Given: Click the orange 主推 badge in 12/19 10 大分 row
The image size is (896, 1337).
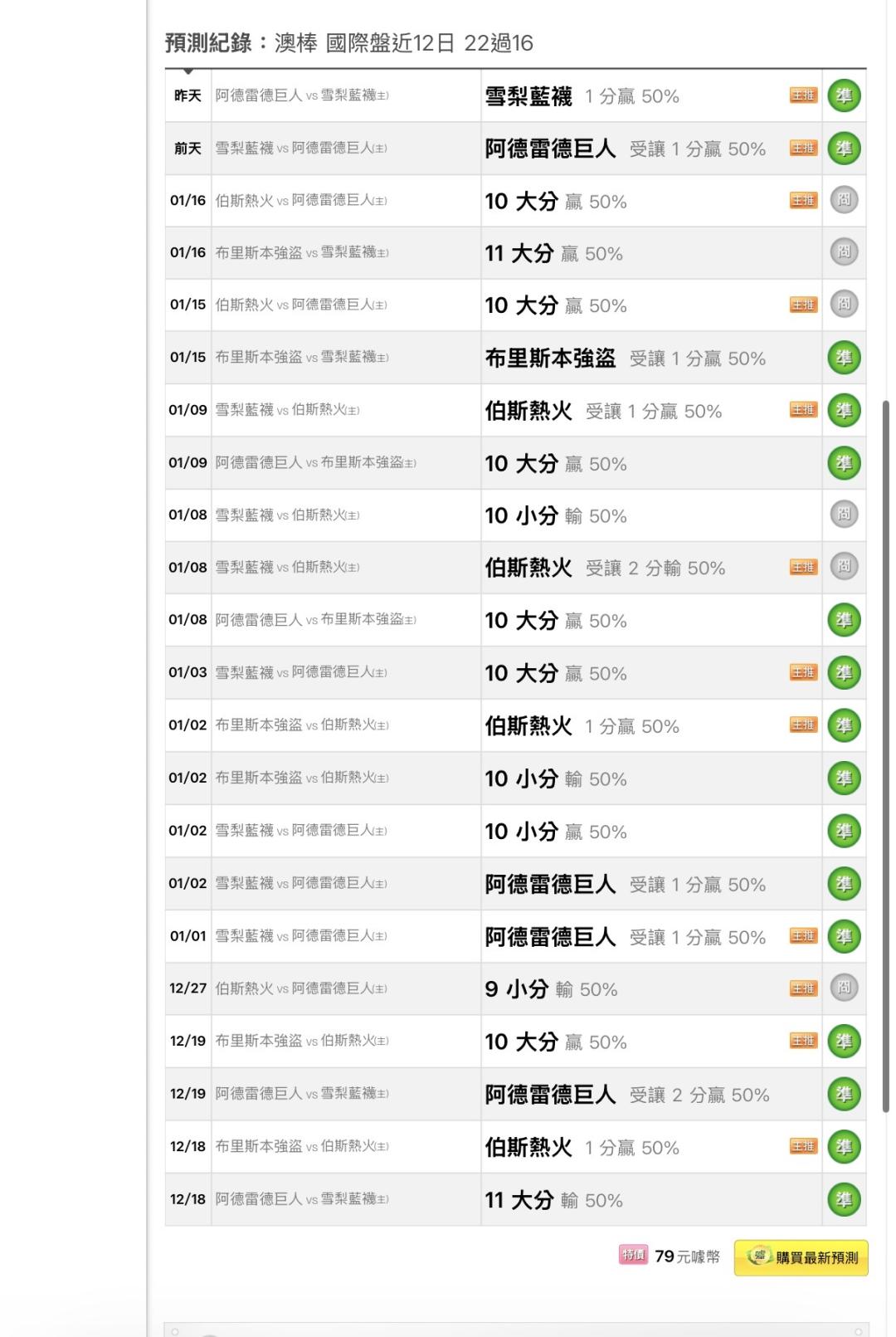Looking at the screenshot, I should pyautogui.click(x=803, y=1042).
